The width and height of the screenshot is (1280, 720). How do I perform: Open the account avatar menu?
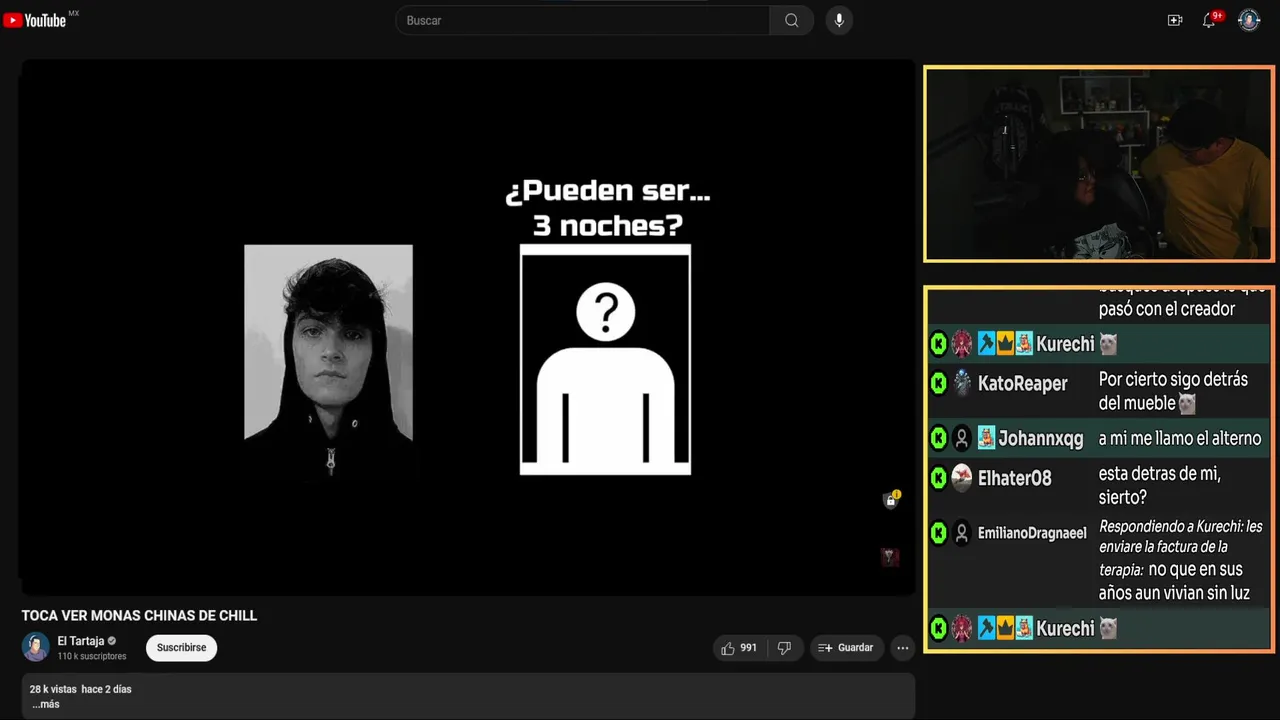(1249, 20)
